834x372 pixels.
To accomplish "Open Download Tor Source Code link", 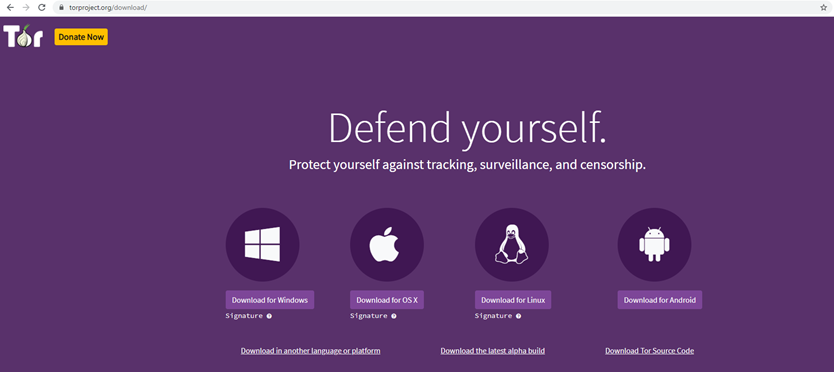I will (649, 351).
